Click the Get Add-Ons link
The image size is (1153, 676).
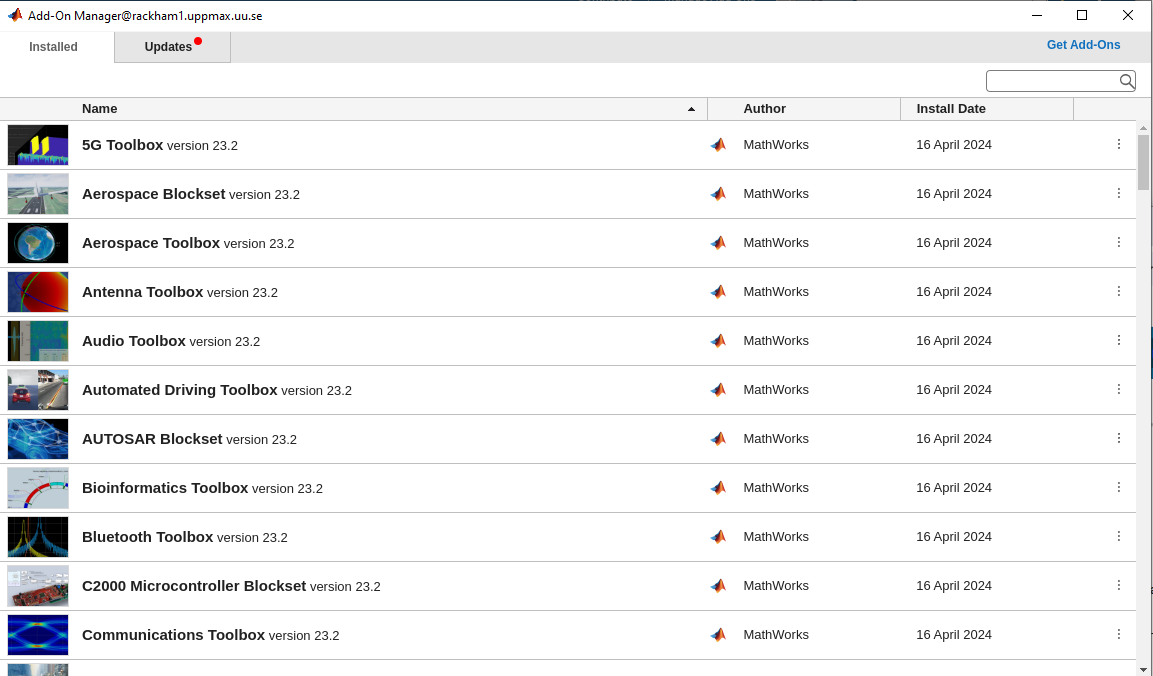(x=1083, y=45)
